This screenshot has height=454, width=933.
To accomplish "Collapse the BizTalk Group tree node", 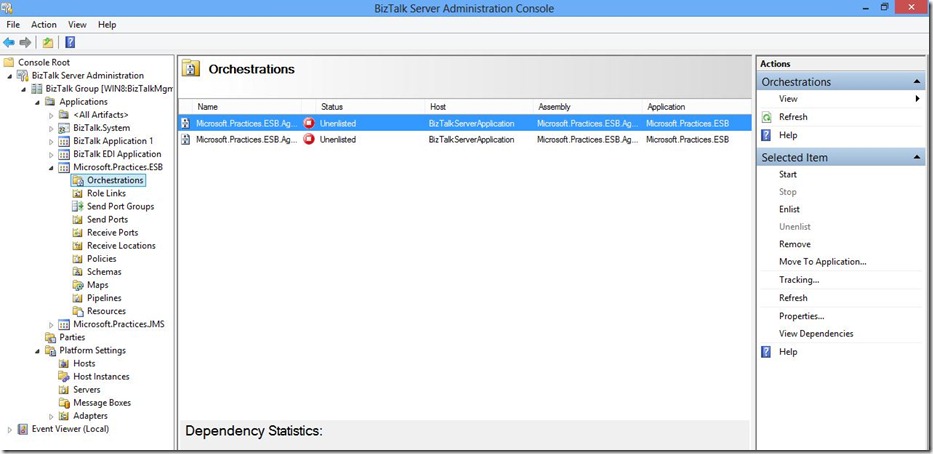I will tap(23, 89).
